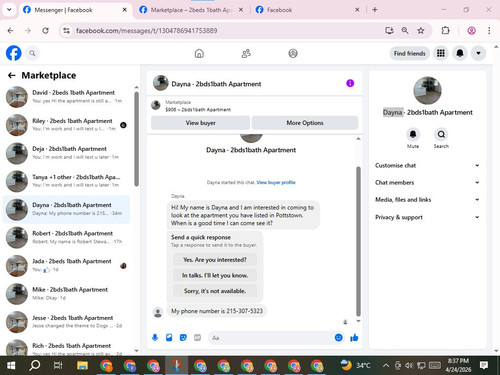Open a new browser tab
The width and height of the screenshot is (500, 375).
pos(375,10)
